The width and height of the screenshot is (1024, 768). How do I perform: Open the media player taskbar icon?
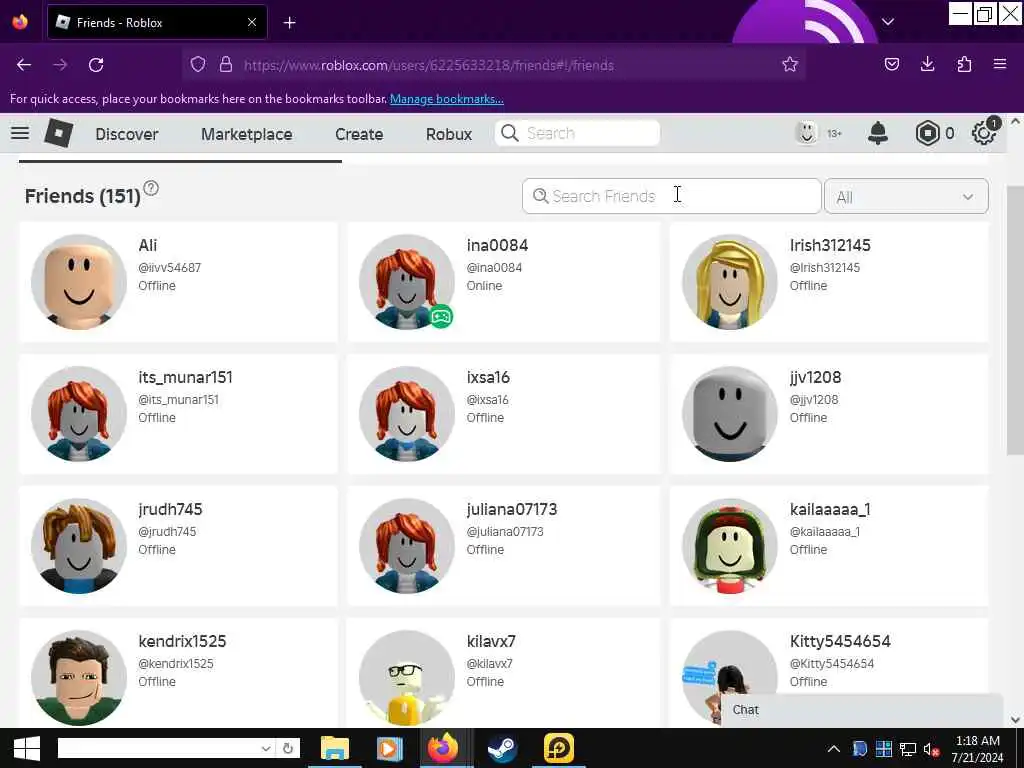[389, 748]
